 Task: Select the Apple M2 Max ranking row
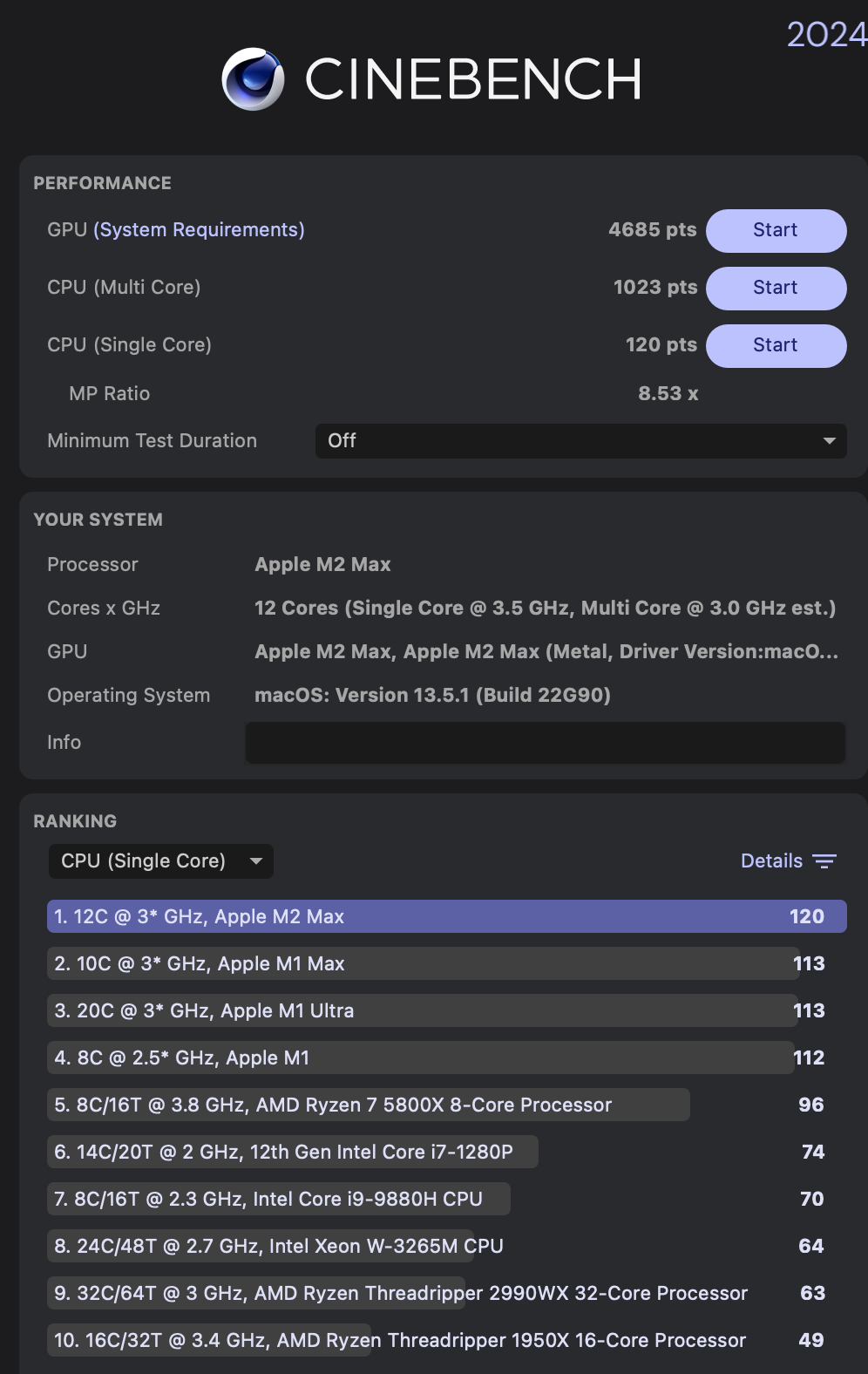(446, 917)
